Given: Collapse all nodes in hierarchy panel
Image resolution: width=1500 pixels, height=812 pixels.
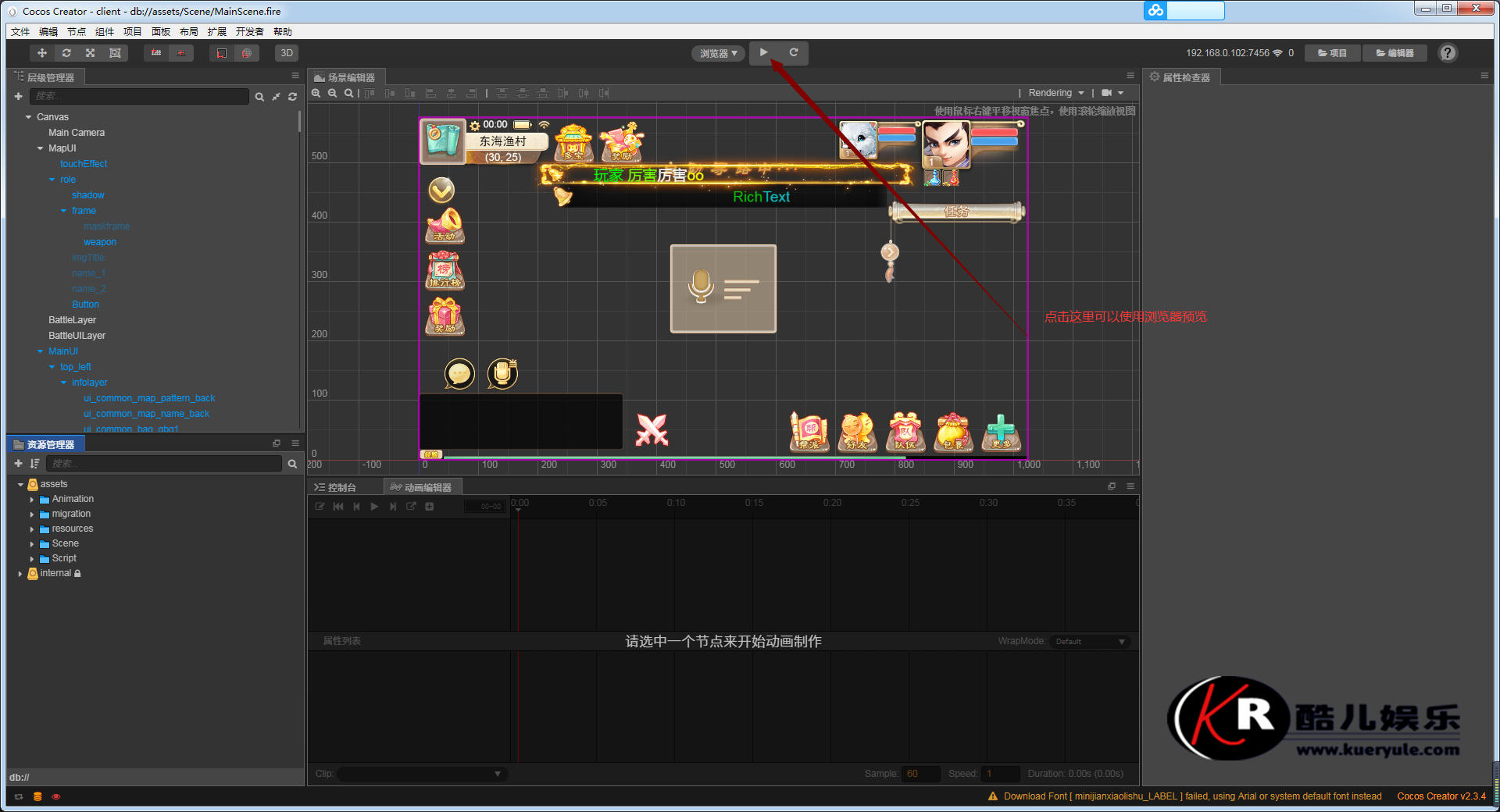Looking at the screenshot, I should coord(276,97).
